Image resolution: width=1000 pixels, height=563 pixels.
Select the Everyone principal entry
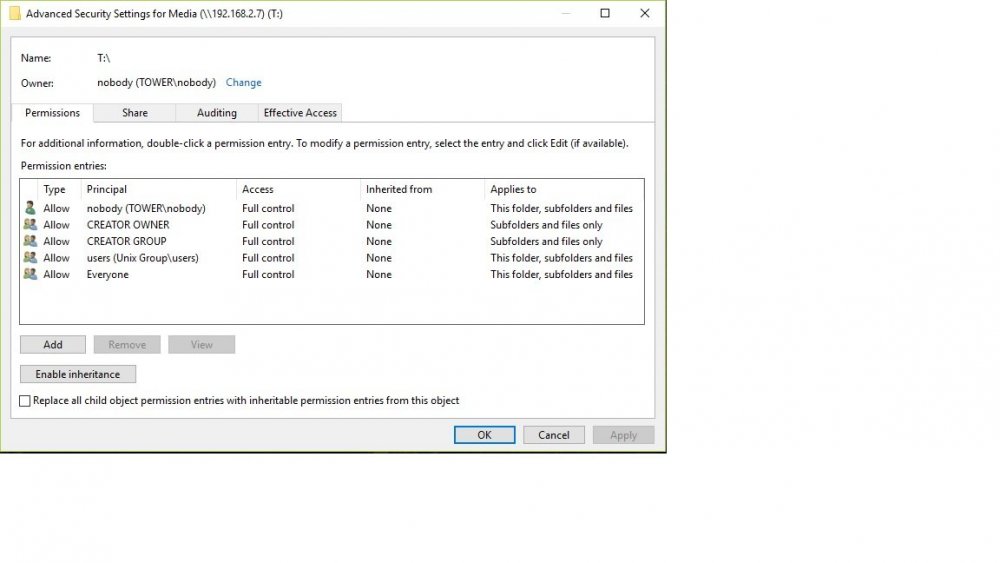pyautogui.click(x=108, y=275)
